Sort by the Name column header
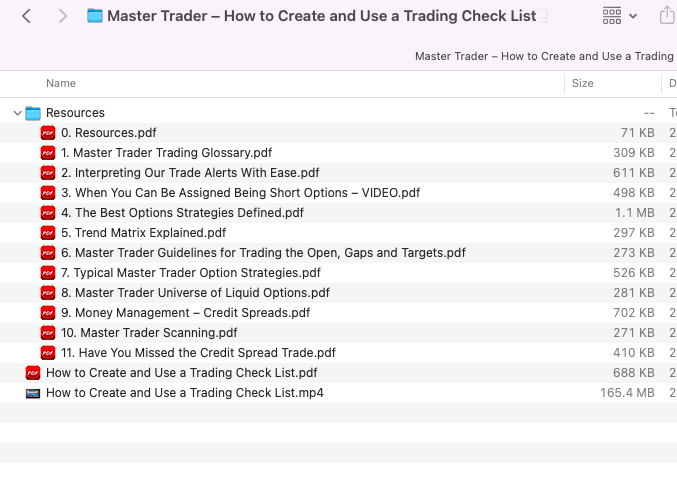Image resolution: width=677 pixels, height=482 pixels. [x=61, y=83]
